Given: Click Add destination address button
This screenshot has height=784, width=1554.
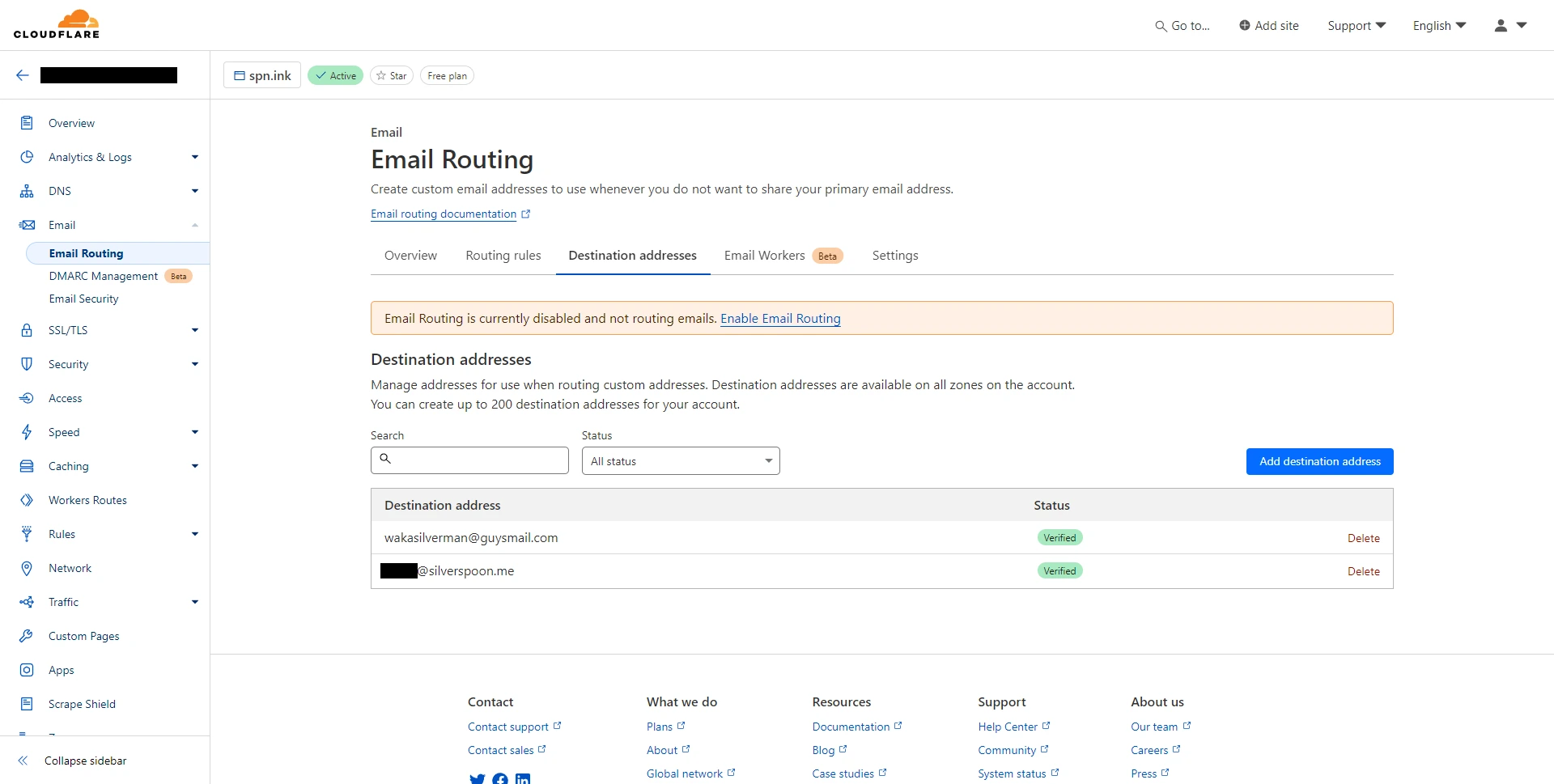Looking at the screenshot, I should pyautogui.click(x=1319, y=461).
